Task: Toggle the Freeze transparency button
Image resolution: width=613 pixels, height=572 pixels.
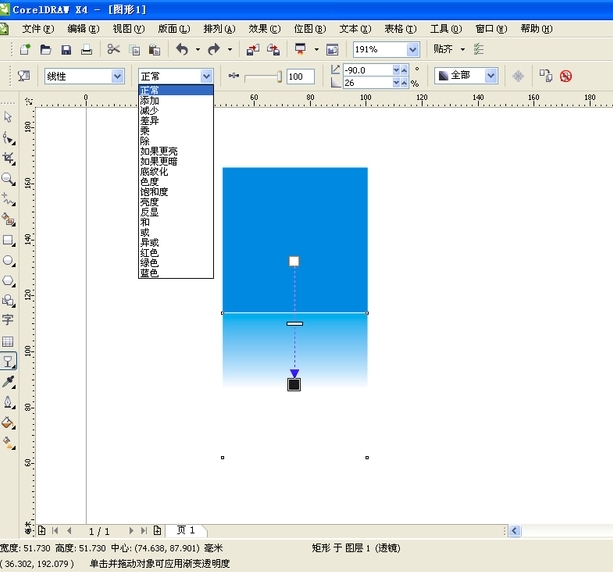Action: click(518, 76)
